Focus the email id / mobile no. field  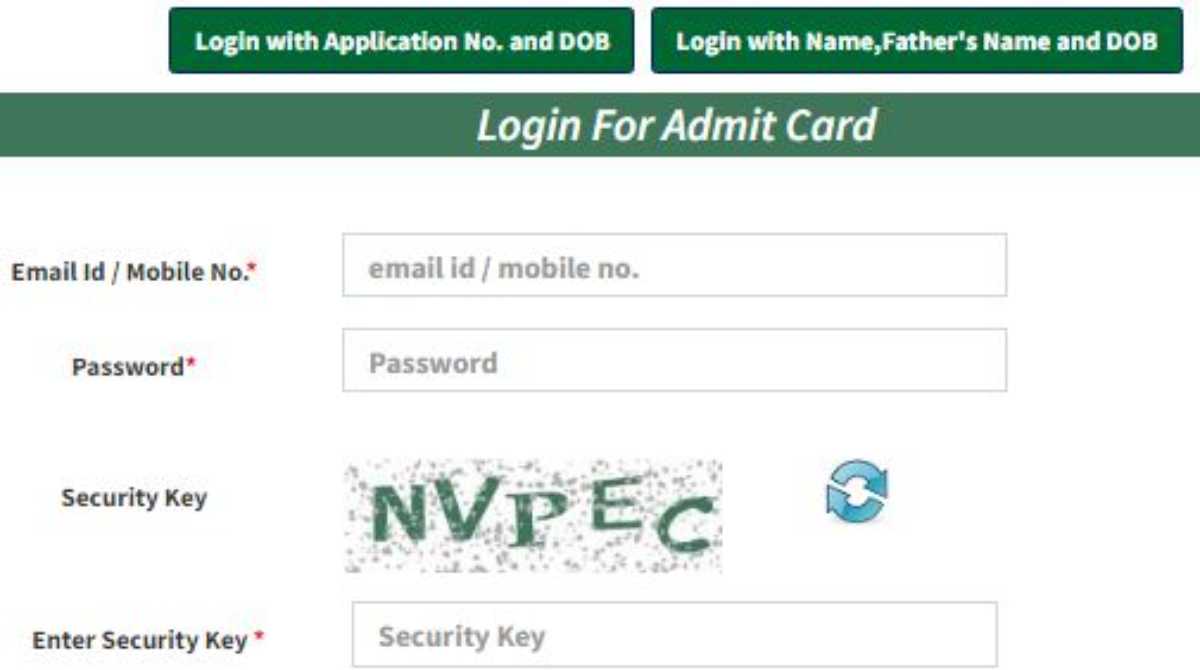pos(674,265)
